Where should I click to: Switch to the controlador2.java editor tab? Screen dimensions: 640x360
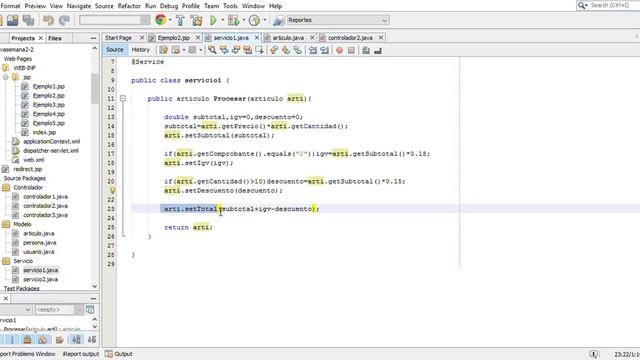[350, 38]
